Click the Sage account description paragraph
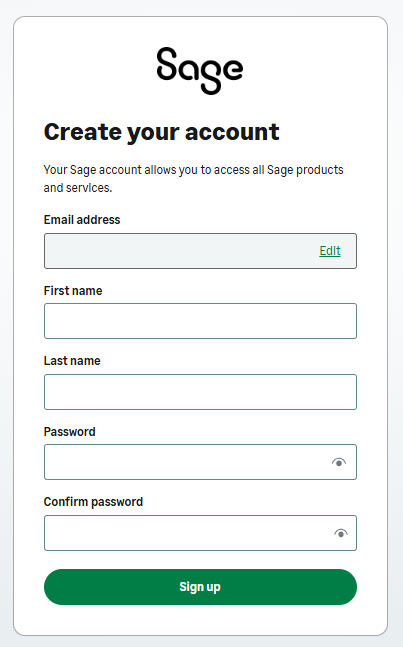403x647 pixels. 193,179
